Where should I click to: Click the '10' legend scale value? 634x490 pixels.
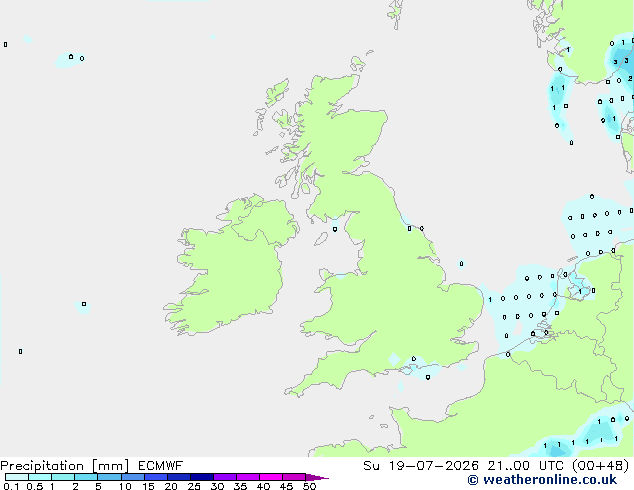click(125, 486)
